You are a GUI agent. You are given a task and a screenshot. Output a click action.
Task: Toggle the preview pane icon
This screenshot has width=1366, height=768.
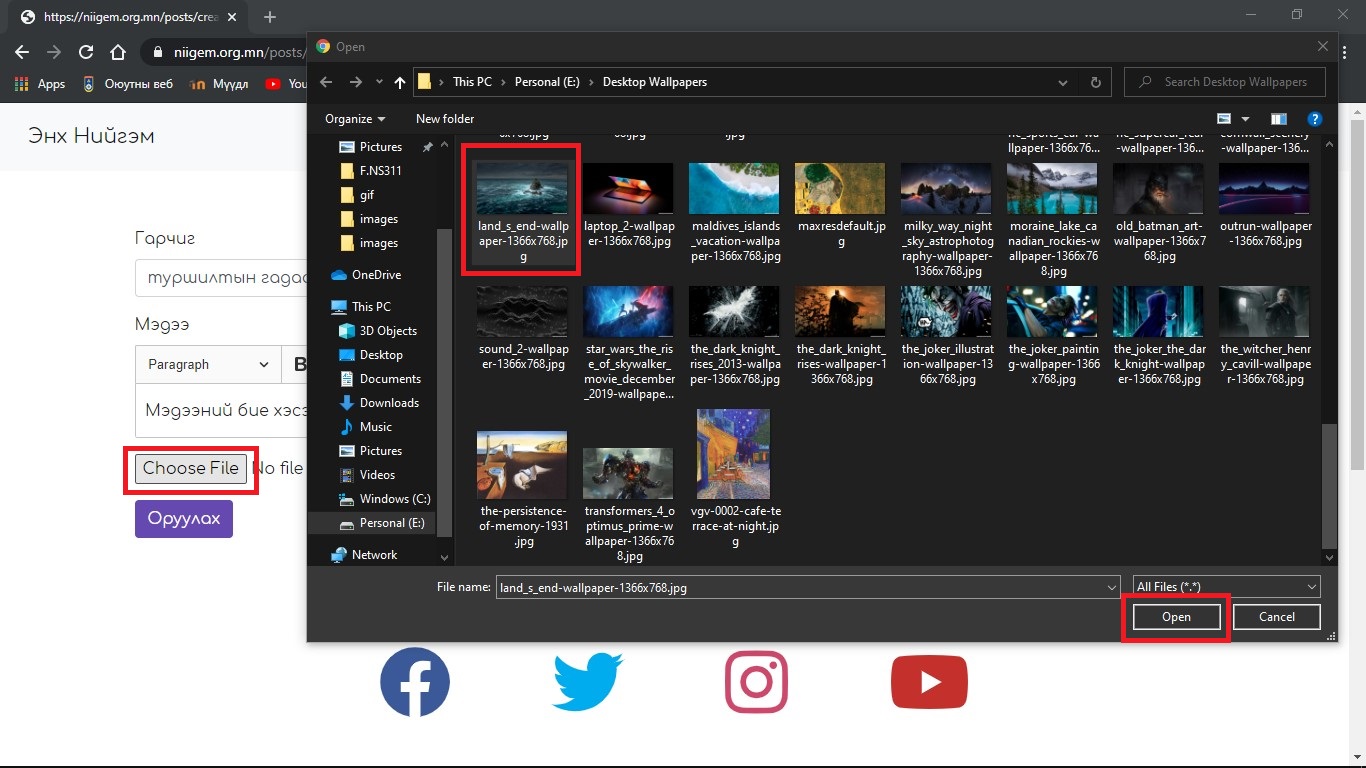(x=1278, y=119)
